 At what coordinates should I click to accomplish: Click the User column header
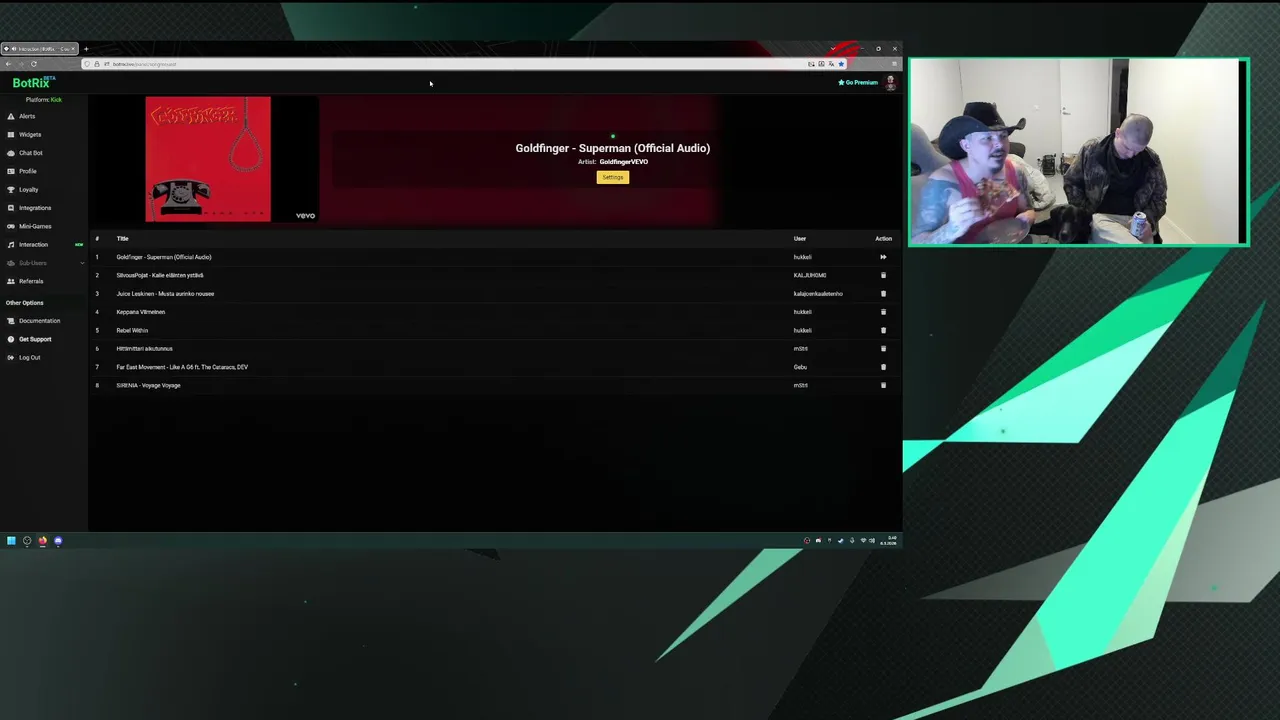(x=800, y=239)
